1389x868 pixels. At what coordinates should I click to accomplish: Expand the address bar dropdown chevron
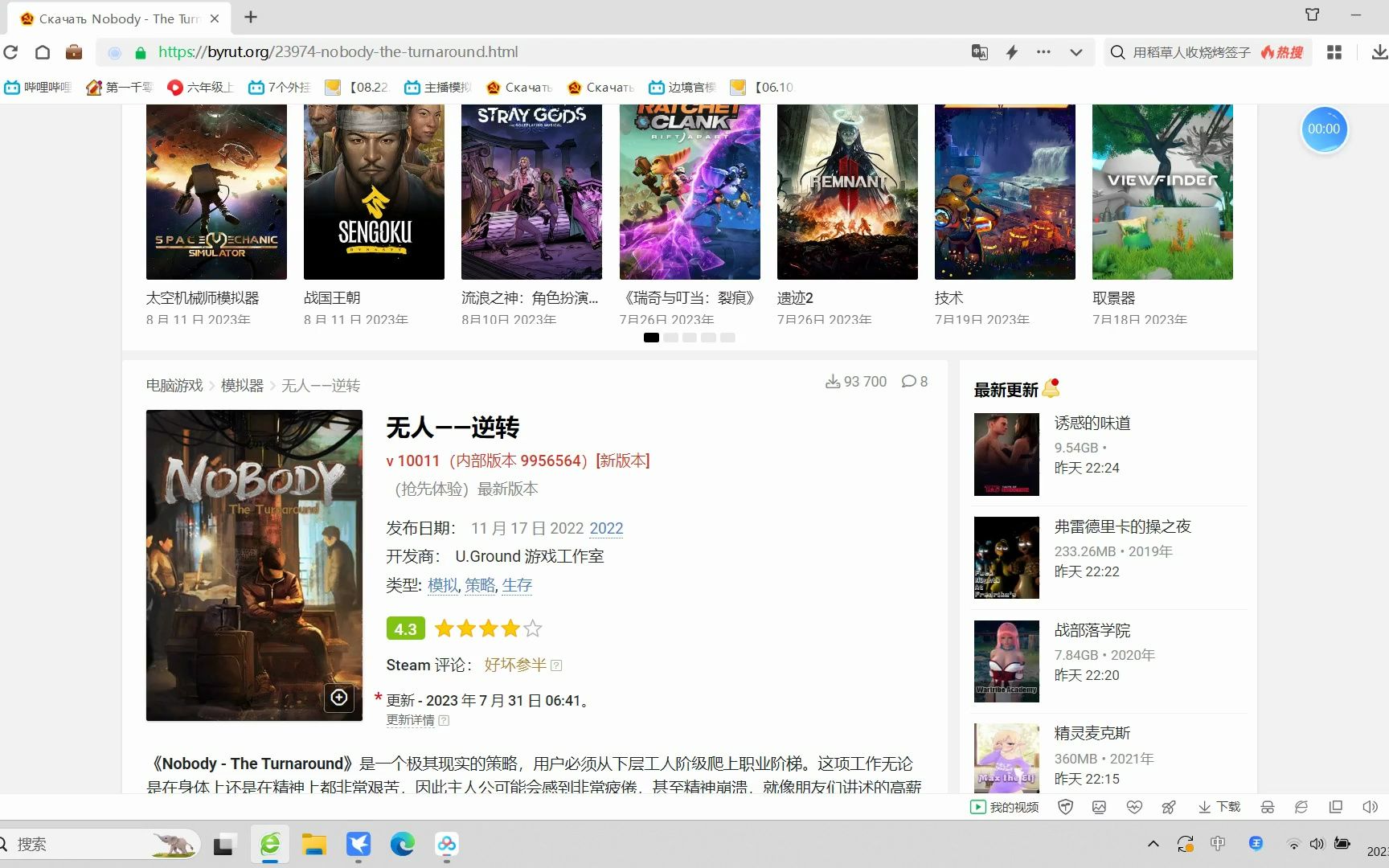[1076, 52]
